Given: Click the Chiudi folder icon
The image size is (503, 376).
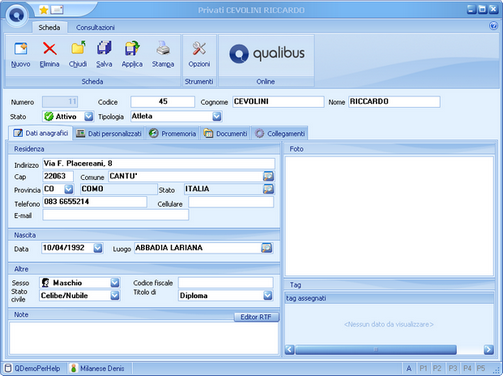Looking at the screenshot, I should 78,48.
